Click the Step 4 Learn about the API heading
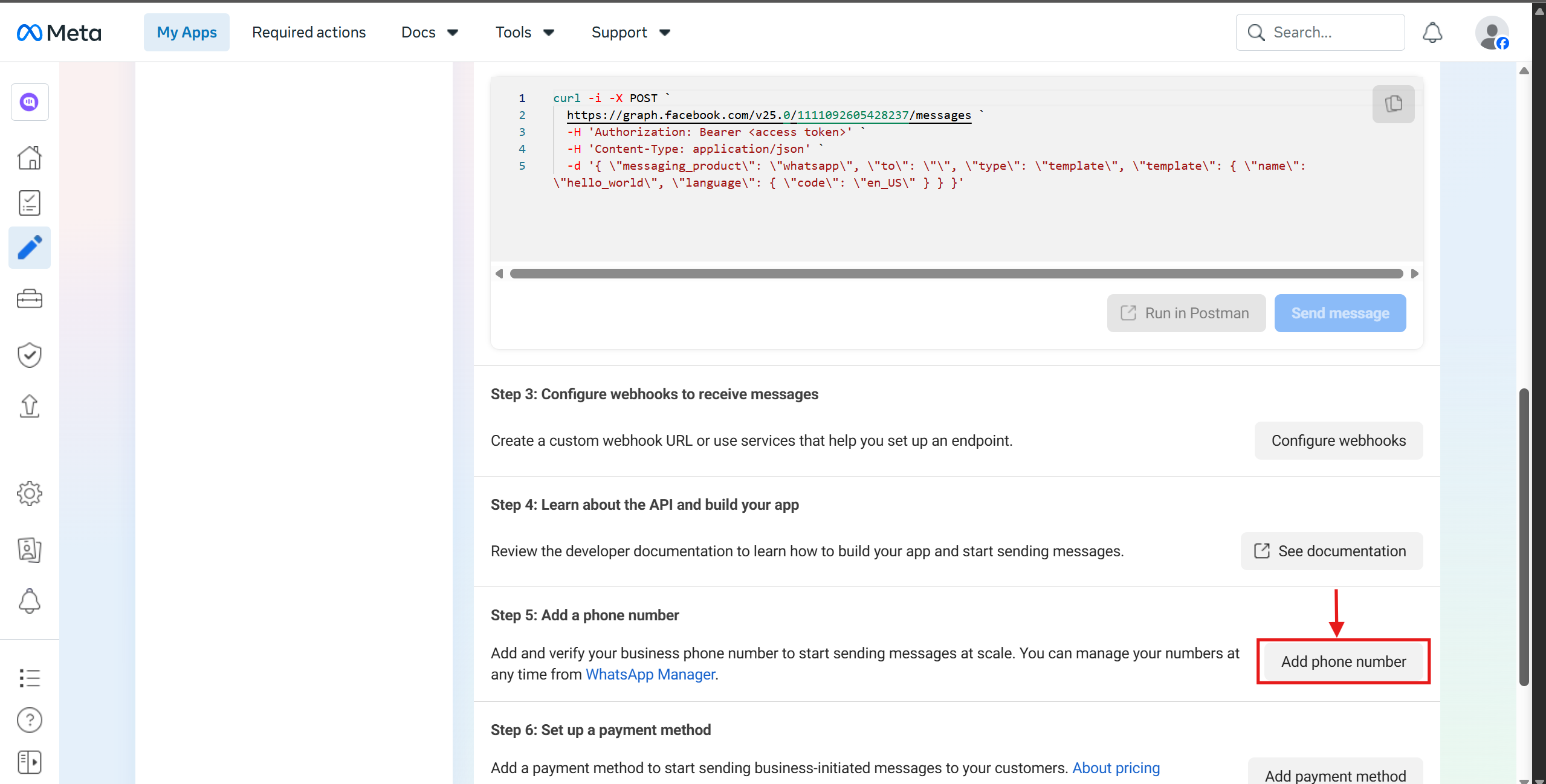This screenshot has width=1546, height=784. coord(645,504)
